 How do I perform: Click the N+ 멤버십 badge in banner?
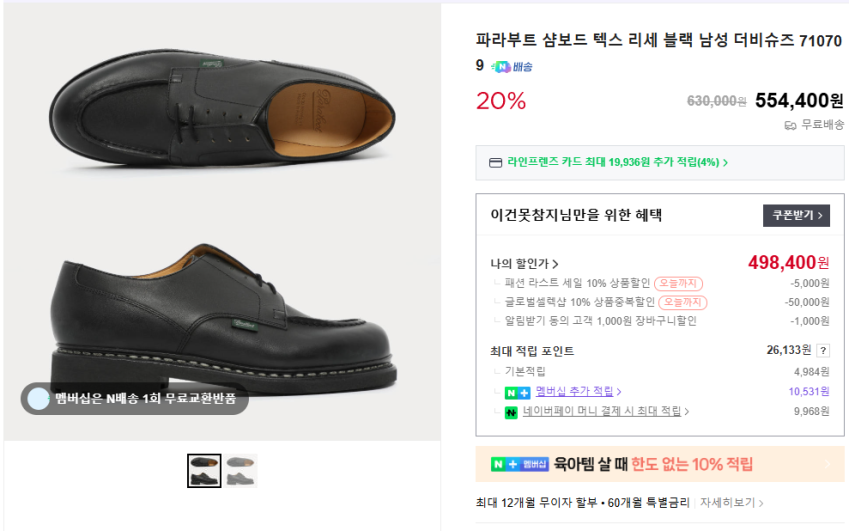(x=520, y=464)
